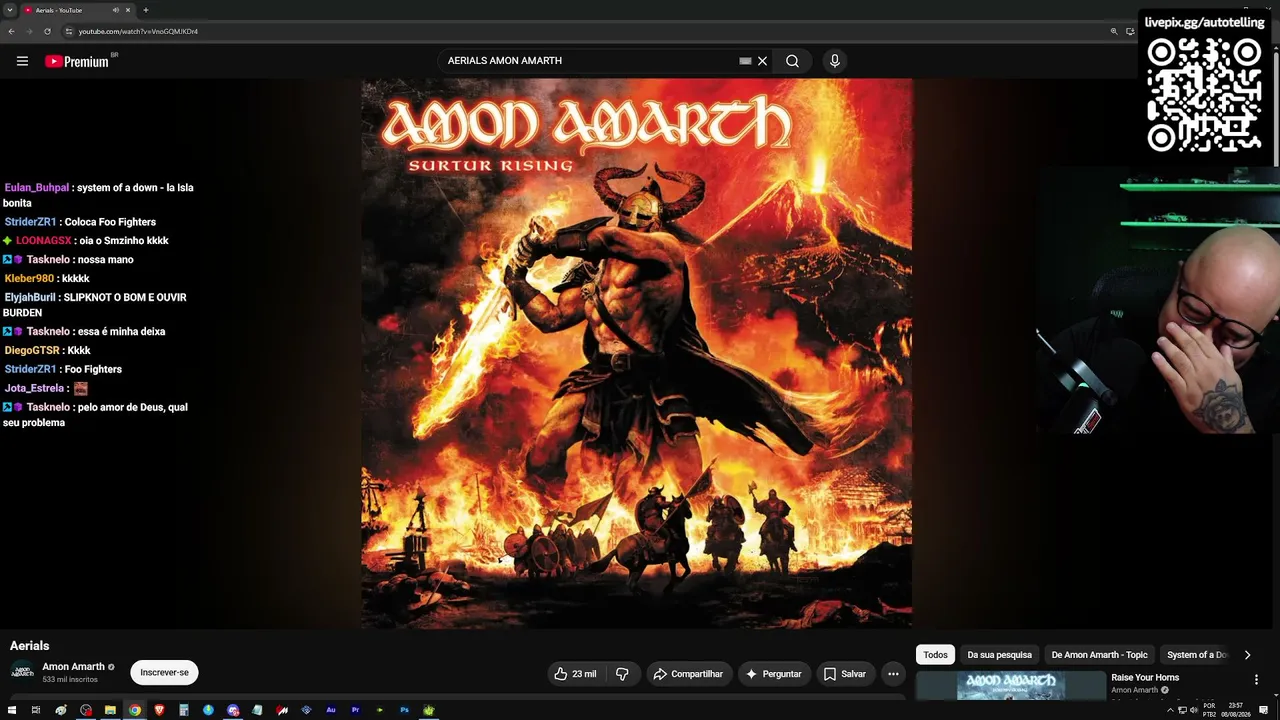Share the video with Compartilhar
Viewport: 1280px width, 720px height.
click(688, 674)
